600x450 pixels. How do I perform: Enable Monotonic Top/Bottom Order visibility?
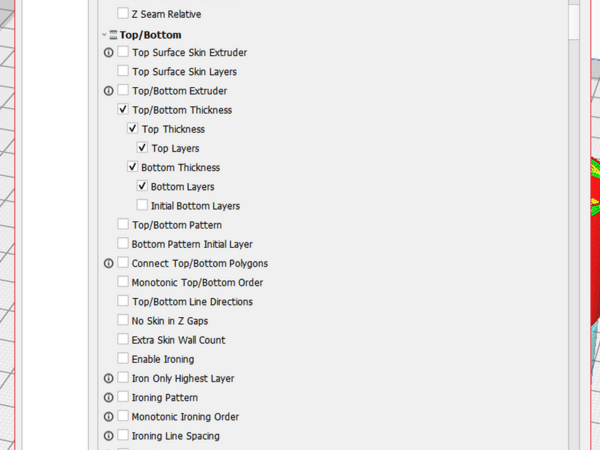pos(123,283)
